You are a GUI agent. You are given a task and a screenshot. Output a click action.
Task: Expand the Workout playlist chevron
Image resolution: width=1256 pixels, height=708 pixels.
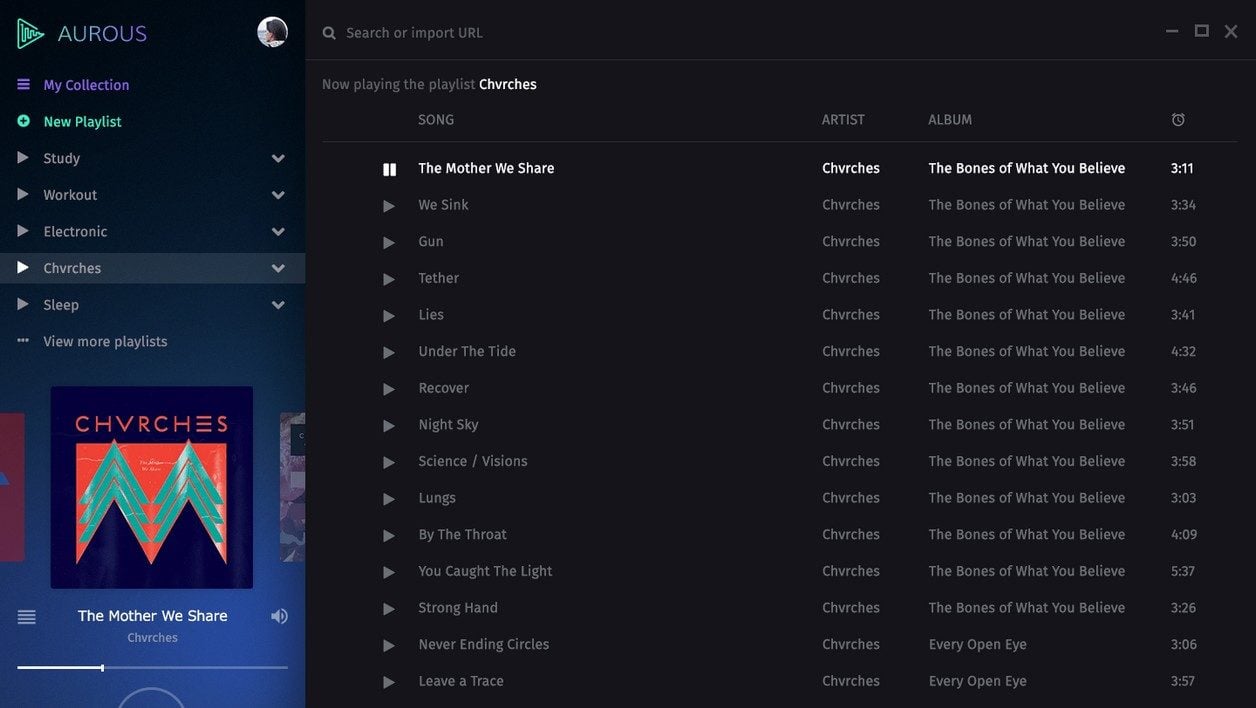(x=278, y=195)
